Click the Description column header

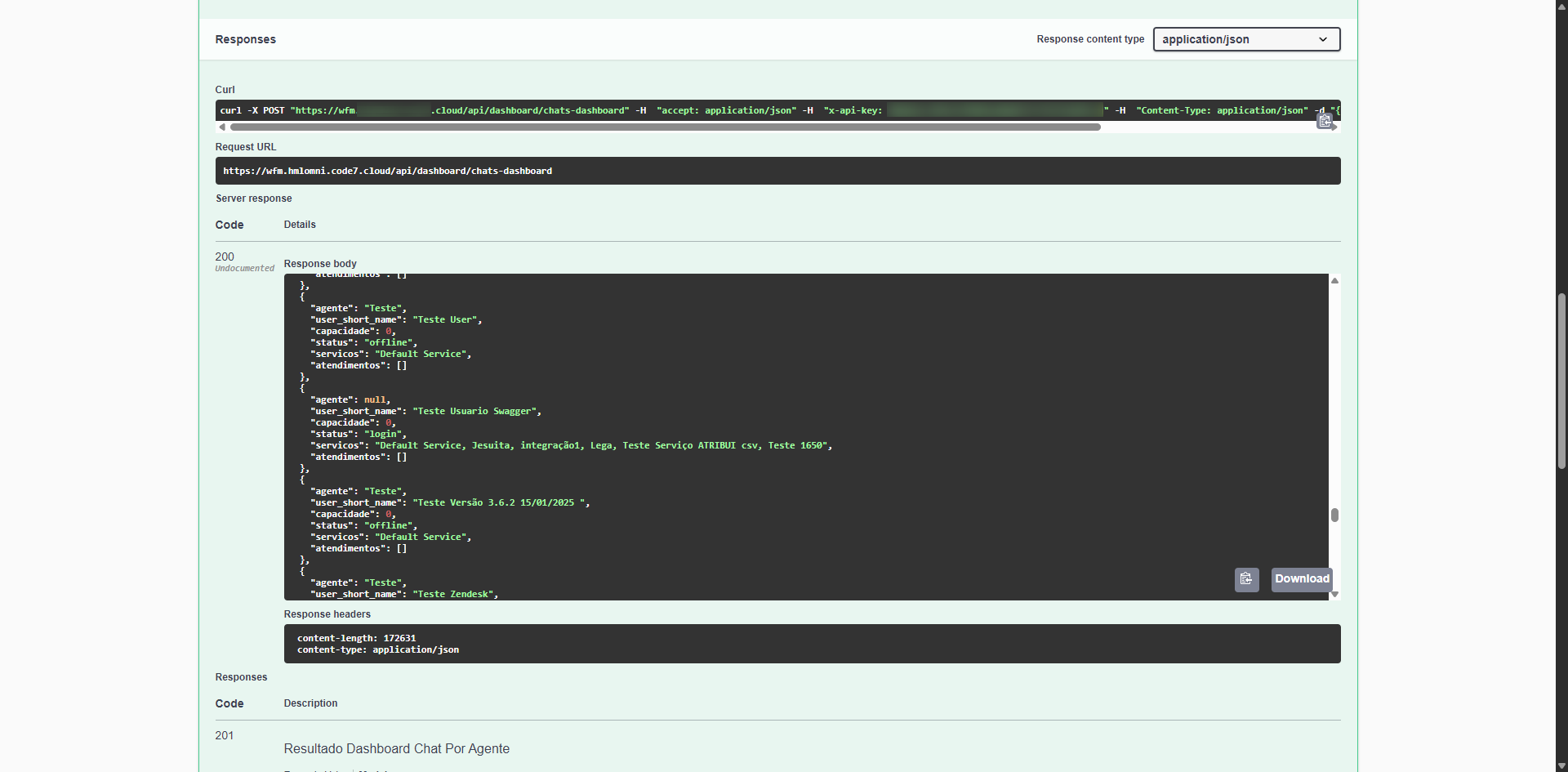point(311,703)
